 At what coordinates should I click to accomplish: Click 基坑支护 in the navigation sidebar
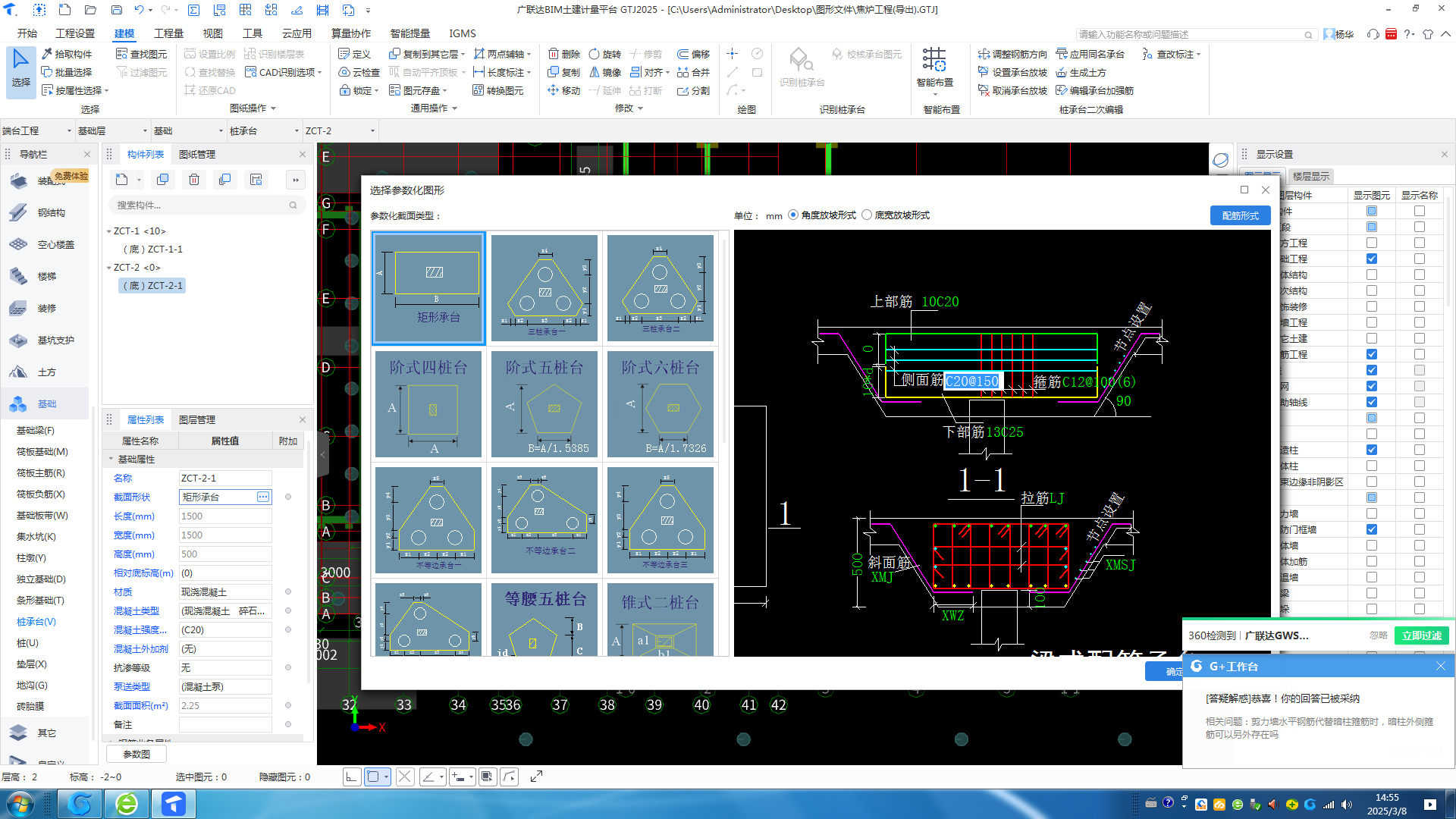pyautogui.click(x=43, y=340)
